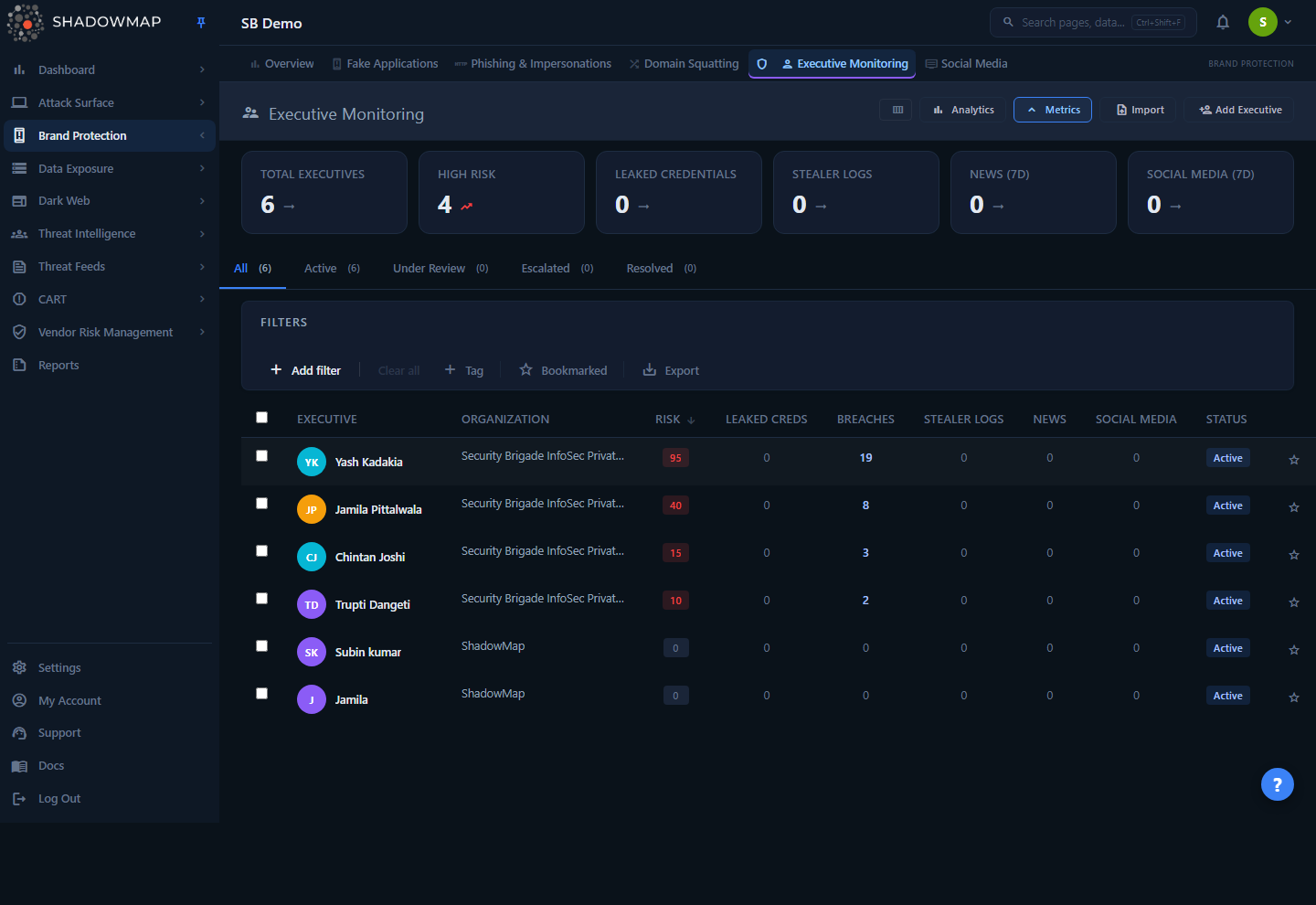Check the Chintan Joshi row checkbox

click(262, 551)
